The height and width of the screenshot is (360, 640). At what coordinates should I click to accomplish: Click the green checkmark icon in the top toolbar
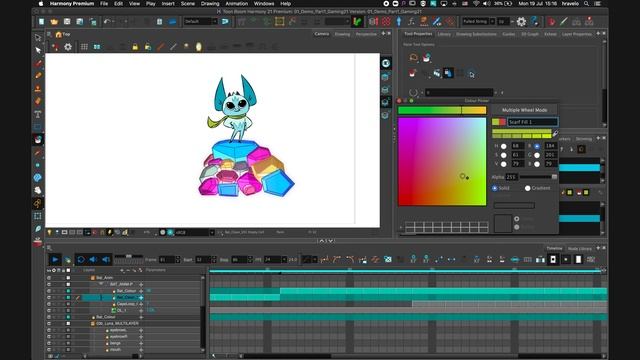click(x=358, y=22)
